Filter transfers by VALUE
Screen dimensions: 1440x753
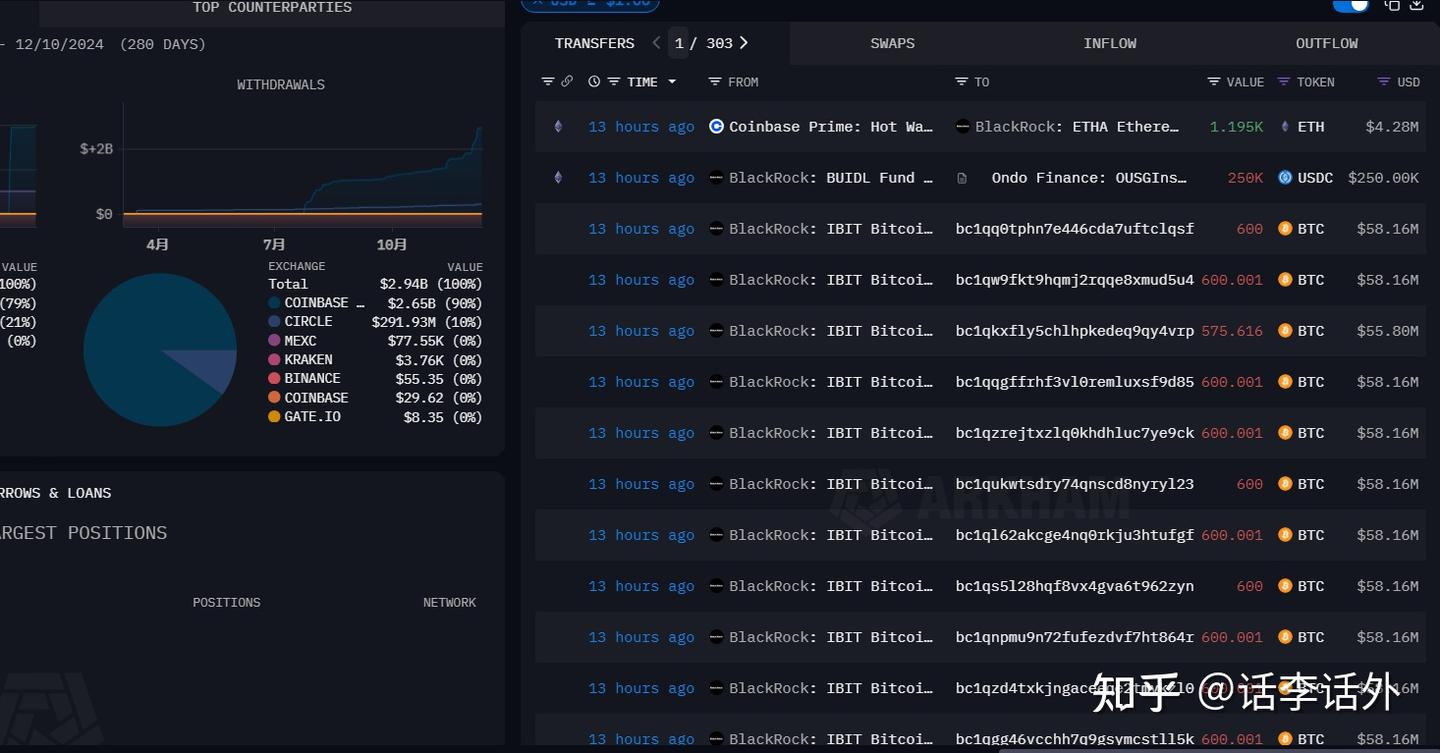pyautogui.click(x=1214, y=82)
